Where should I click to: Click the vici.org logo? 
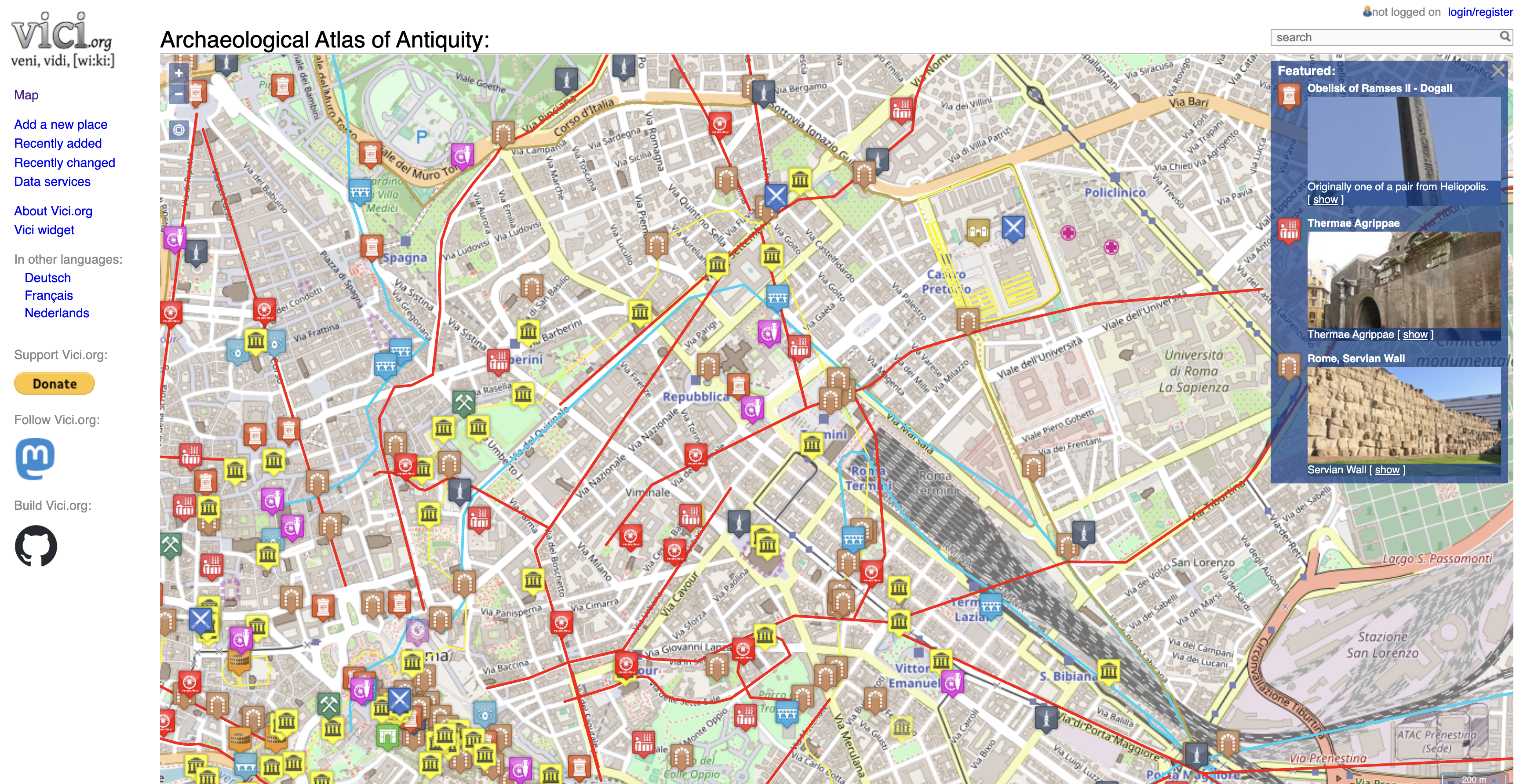(x=62, y=39)
